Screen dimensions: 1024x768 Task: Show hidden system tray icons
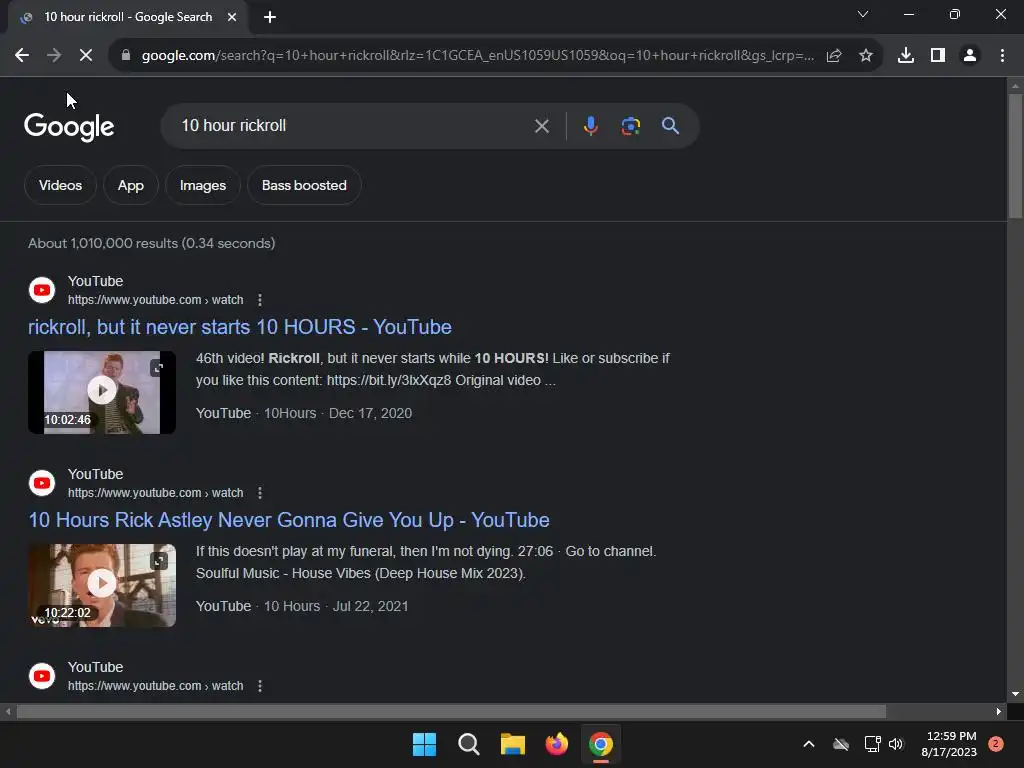pos(808,744)
